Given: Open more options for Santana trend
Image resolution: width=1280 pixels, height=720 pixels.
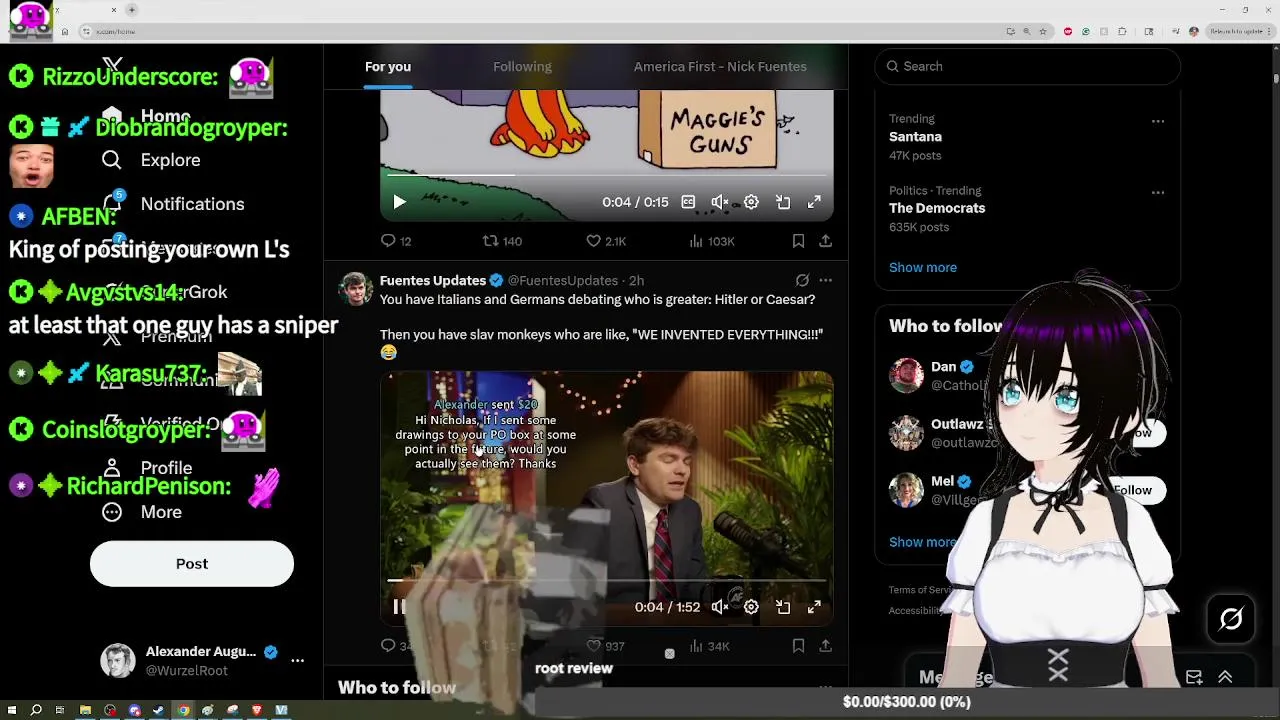Looking at the screenshot, I should tap(1158, 121).
